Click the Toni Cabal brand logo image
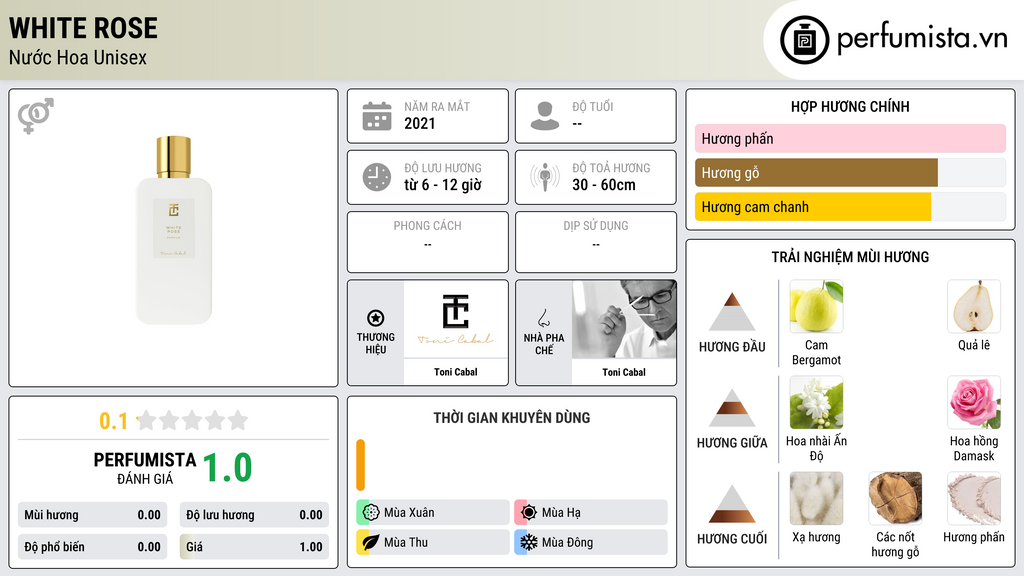Screen dimensions: 1024x576 pos(456,319)
